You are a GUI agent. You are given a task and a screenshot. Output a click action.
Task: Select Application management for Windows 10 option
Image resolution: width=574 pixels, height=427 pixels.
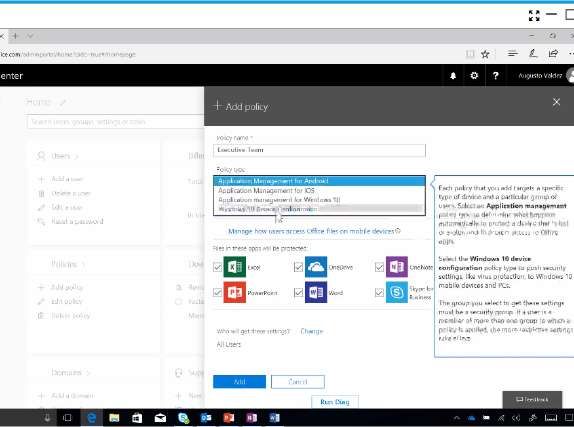(319, 200)
